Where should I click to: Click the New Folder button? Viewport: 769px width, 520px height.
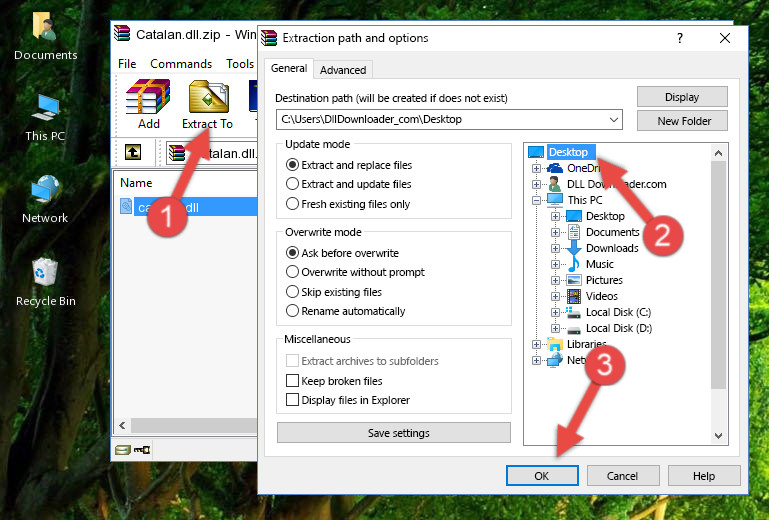682,121
